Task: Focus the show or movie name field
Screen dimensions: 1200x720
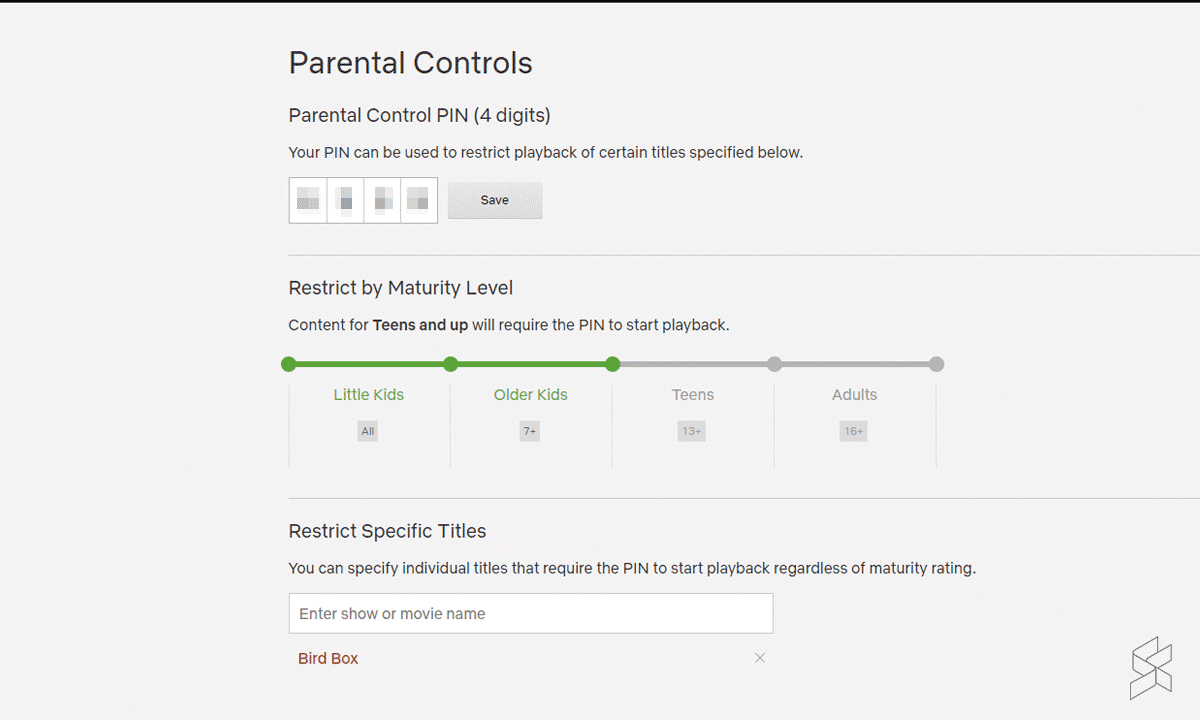Action: tap(531, 613)
